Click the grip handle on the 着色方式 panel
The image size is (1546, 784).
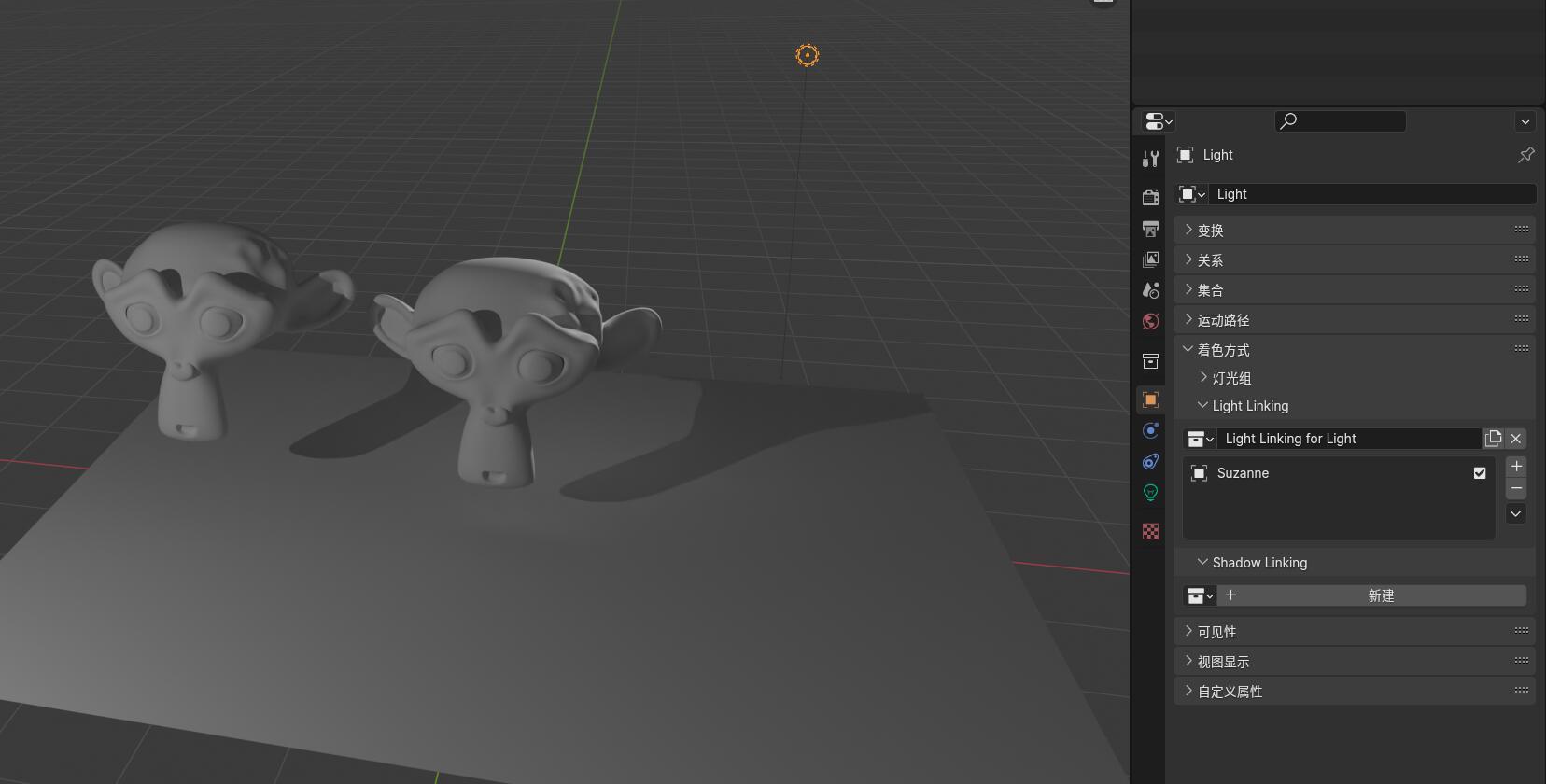click(x=1522, y=348)
